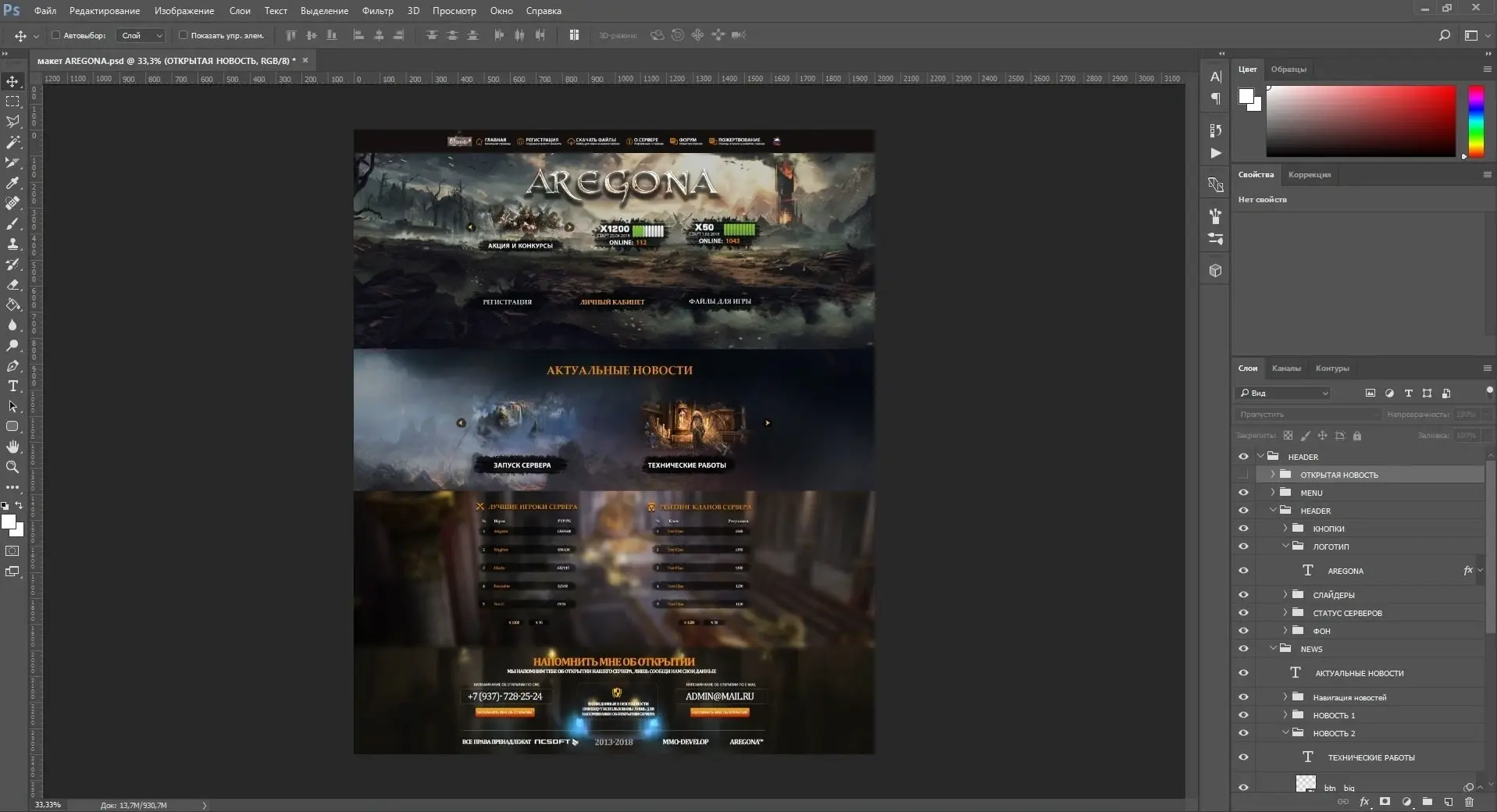Screen dimensions: 1497x812
Task: Open the Слой auto-select dropdown
Action: click(x=141, y=35)
